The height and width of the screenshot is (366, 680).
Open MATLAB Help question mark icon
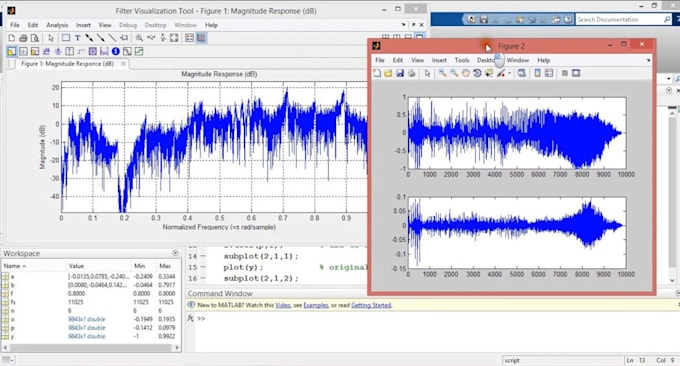click(567, 20)
